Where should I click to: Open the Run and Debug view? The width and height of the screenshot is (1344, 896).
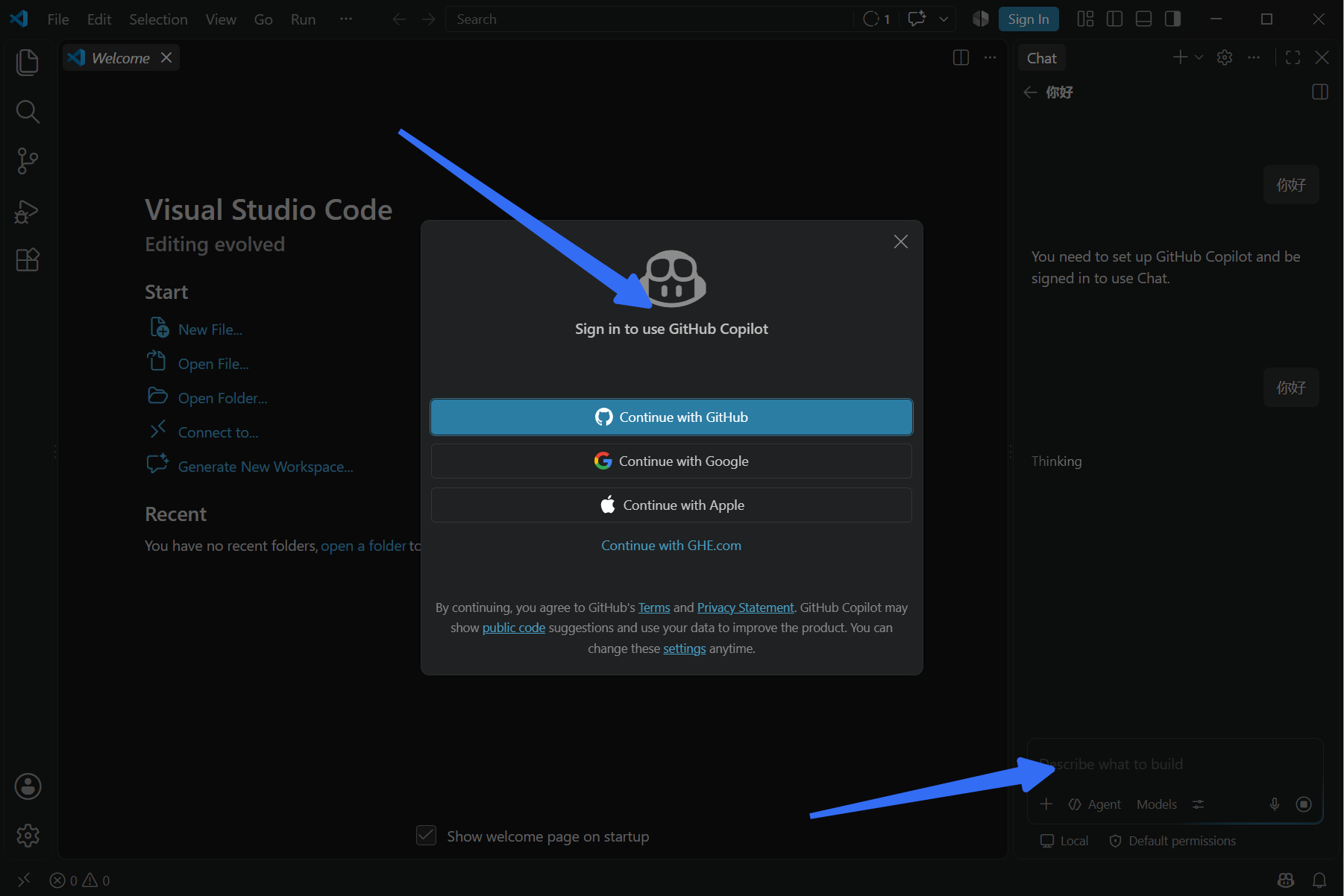click(x=28, y=211)
